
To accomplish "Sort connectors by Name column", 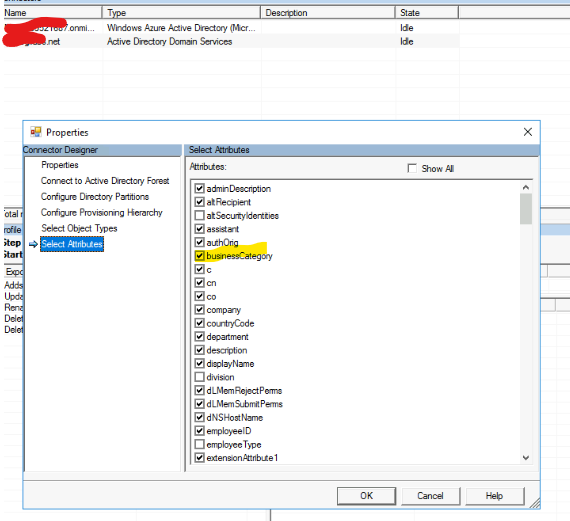I will pyautogui.click(x=52, y=13).
